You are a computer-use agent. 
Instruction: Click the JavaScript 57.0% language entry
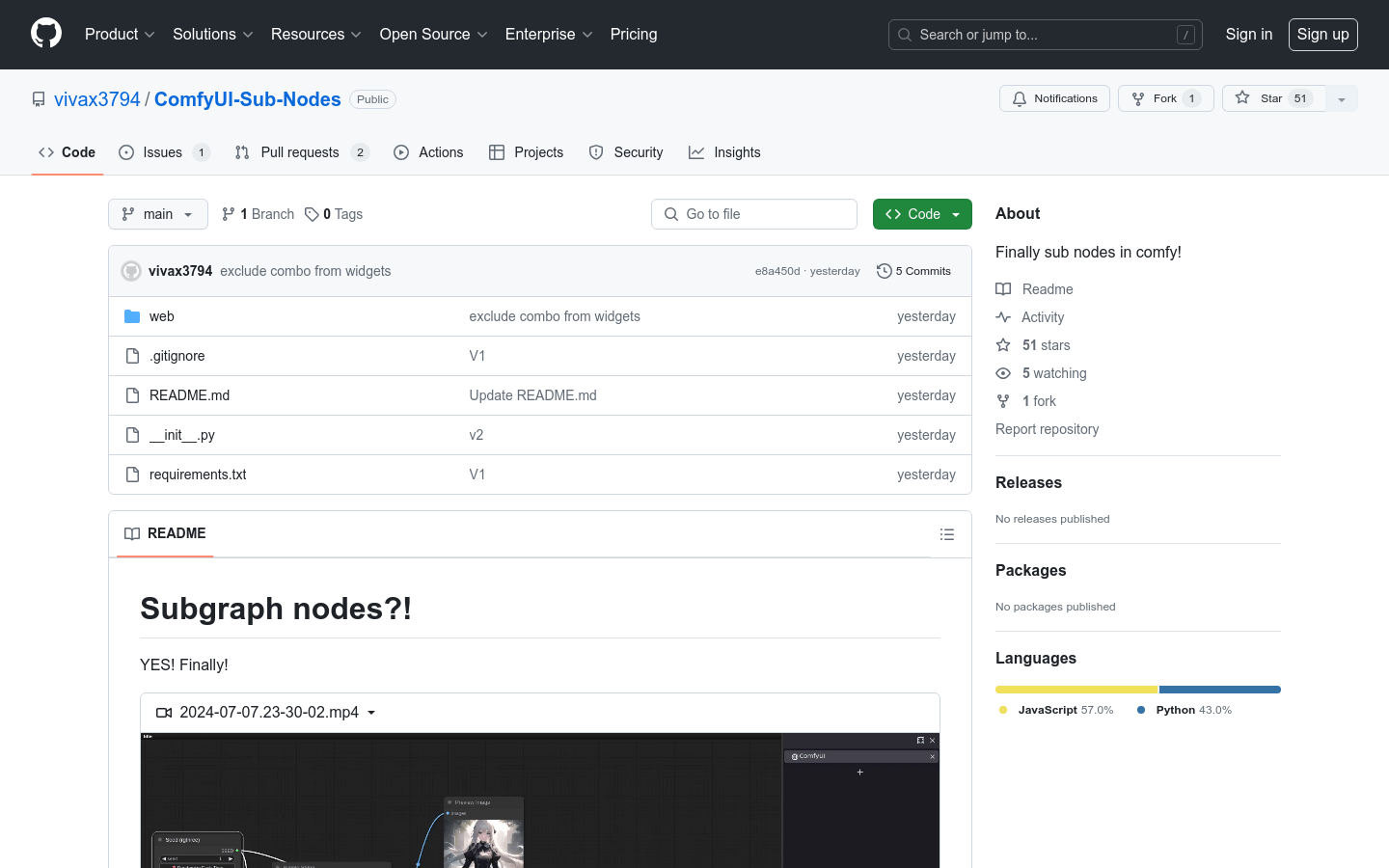click(1056, 710)
